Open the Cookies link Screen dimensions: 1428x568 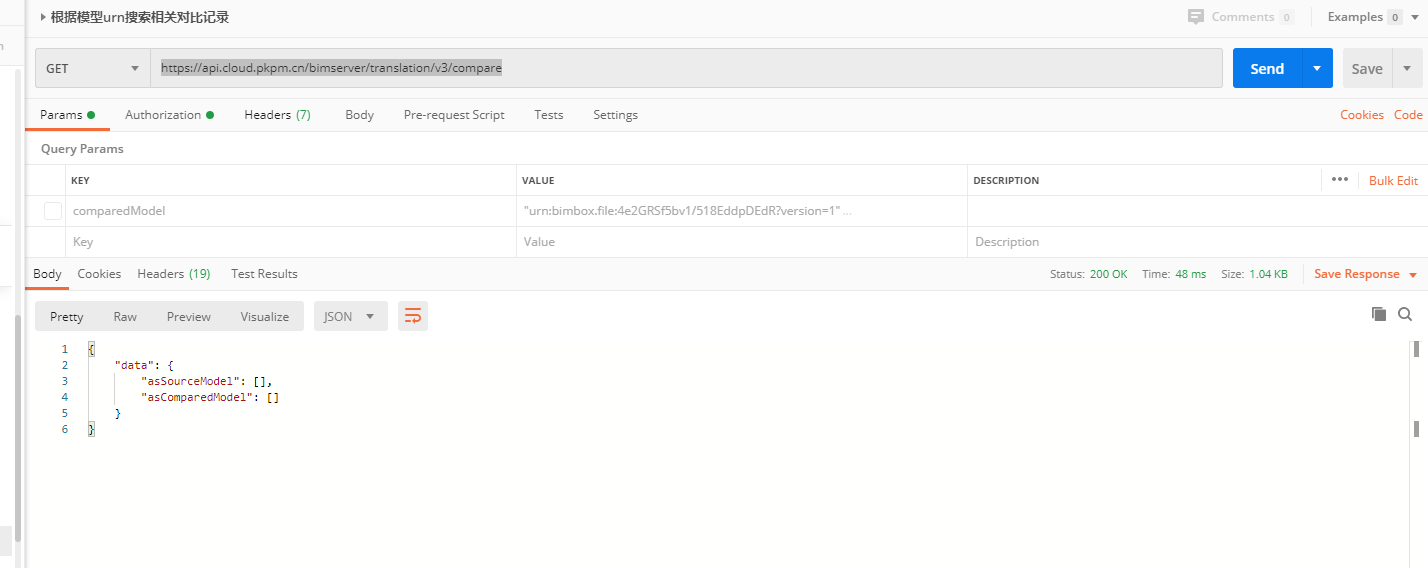pos(1362,115)
